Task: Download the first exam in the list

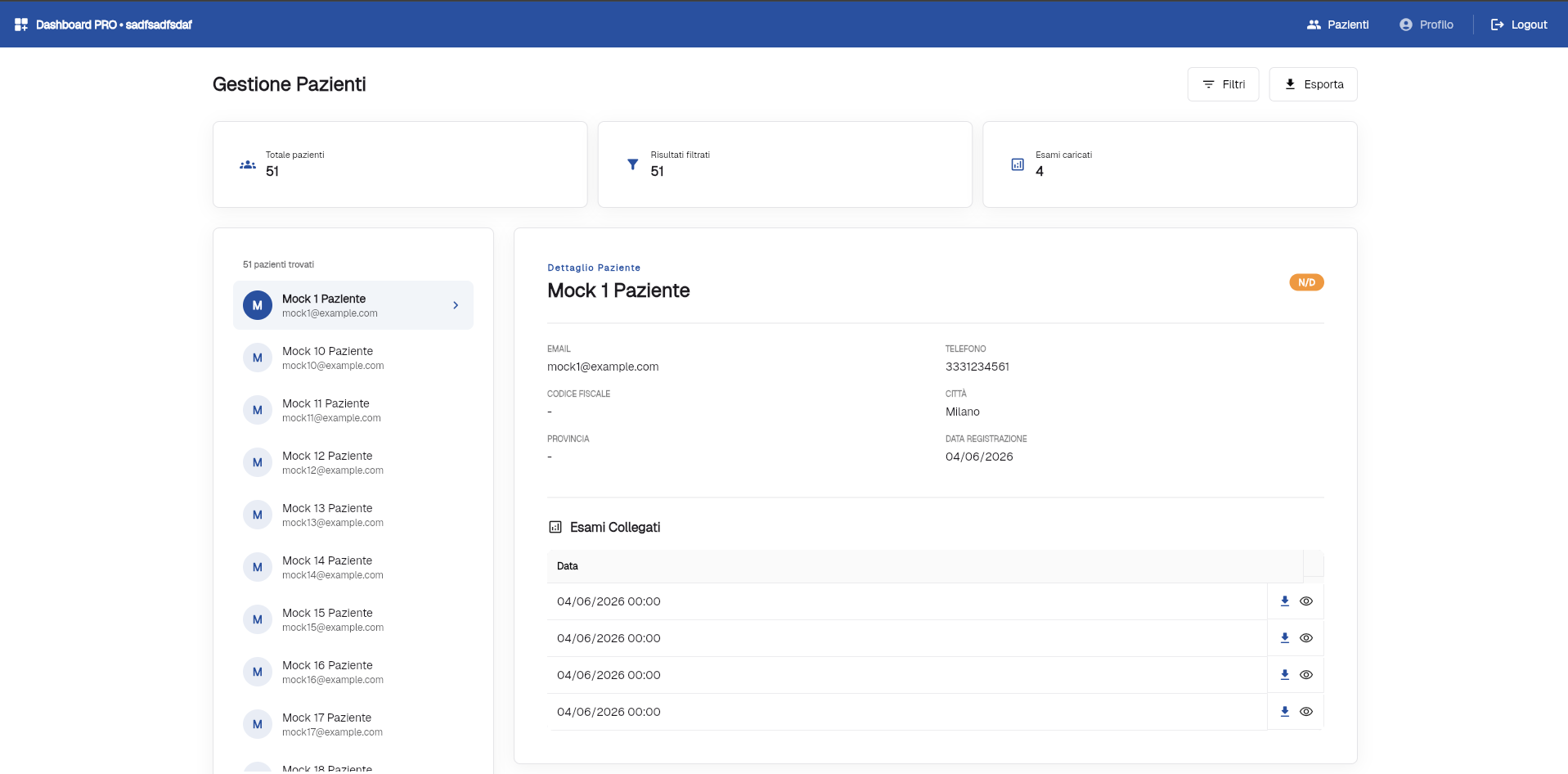Action: click(1285, 601)
